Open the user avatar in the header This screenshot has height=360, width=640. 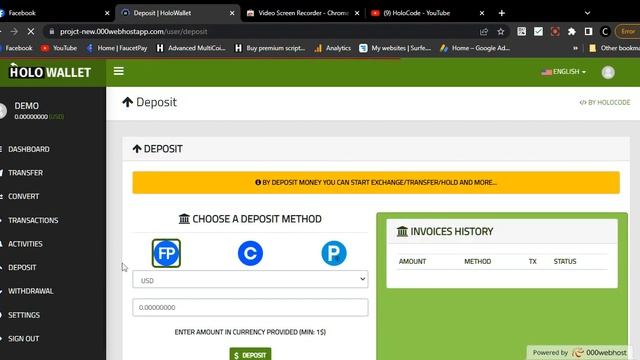608,72
